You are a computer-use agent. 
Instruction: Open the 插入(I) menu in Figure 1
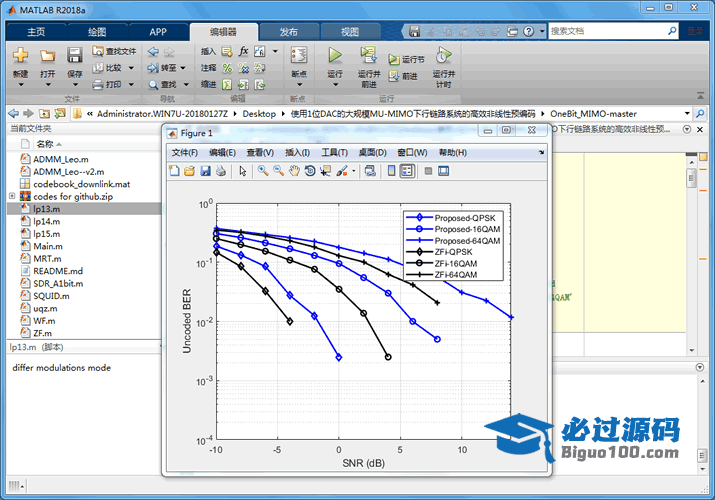tap(297, 152)
